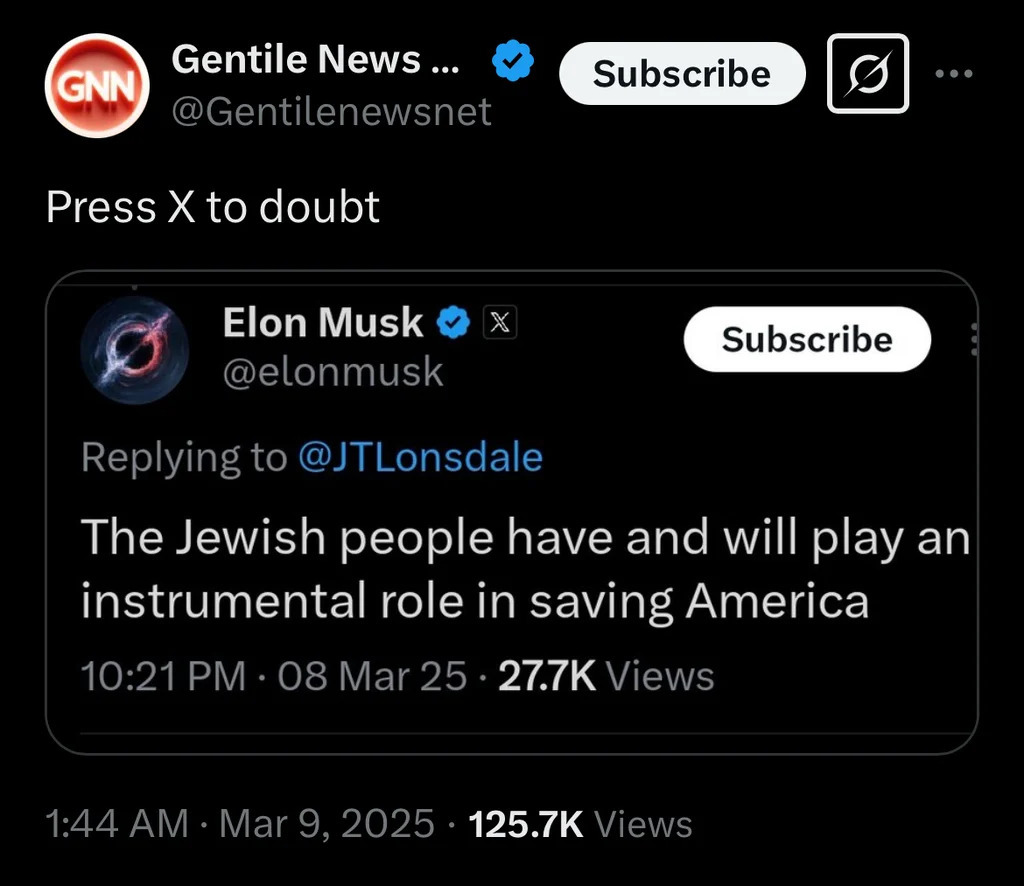Open the GNN profile avatar
The width and height of the screenshot is (1024, 886).
pyautogui.click(x=97, y=87)
